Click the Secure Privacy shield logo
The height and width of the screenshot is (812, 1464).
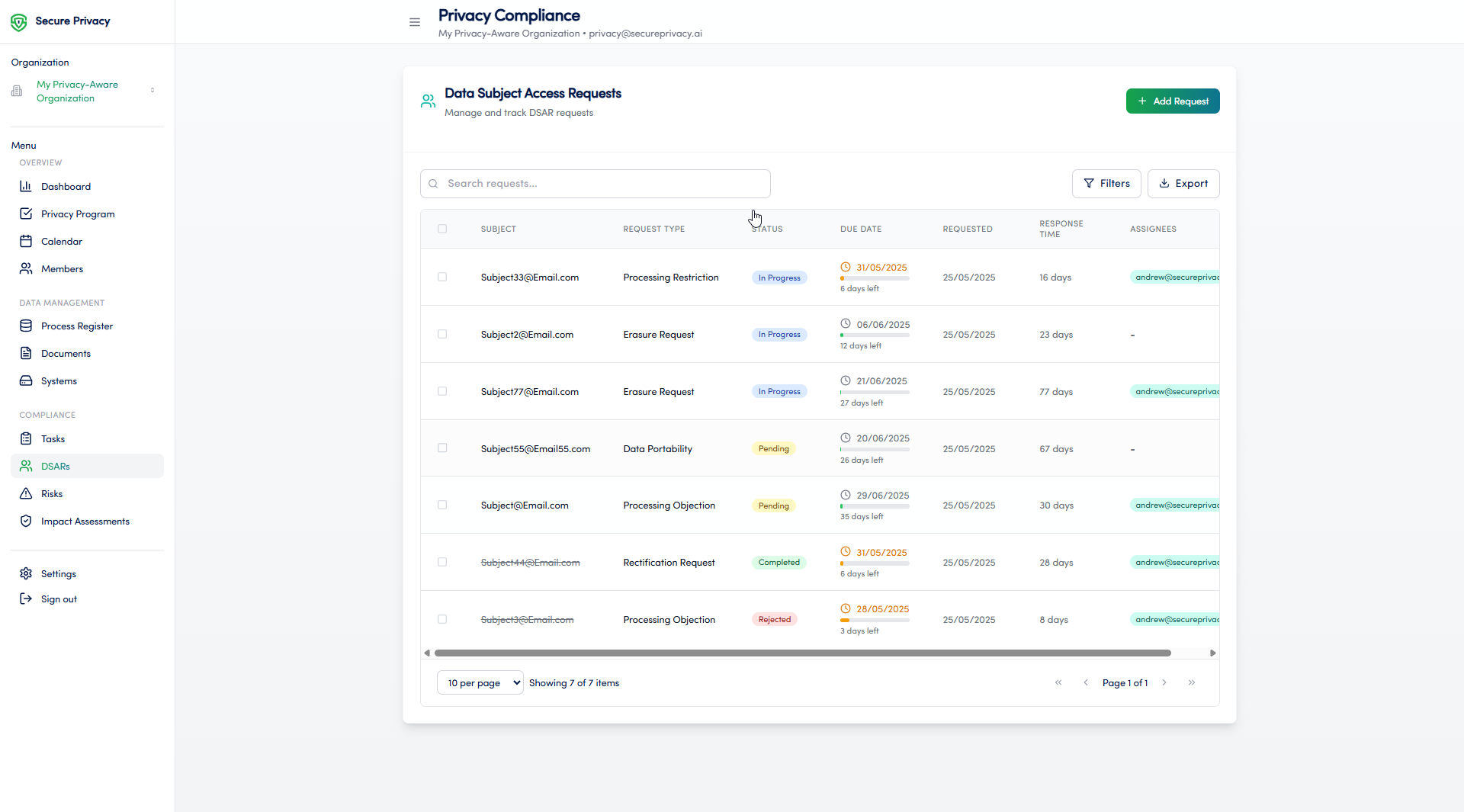[18, 21]
